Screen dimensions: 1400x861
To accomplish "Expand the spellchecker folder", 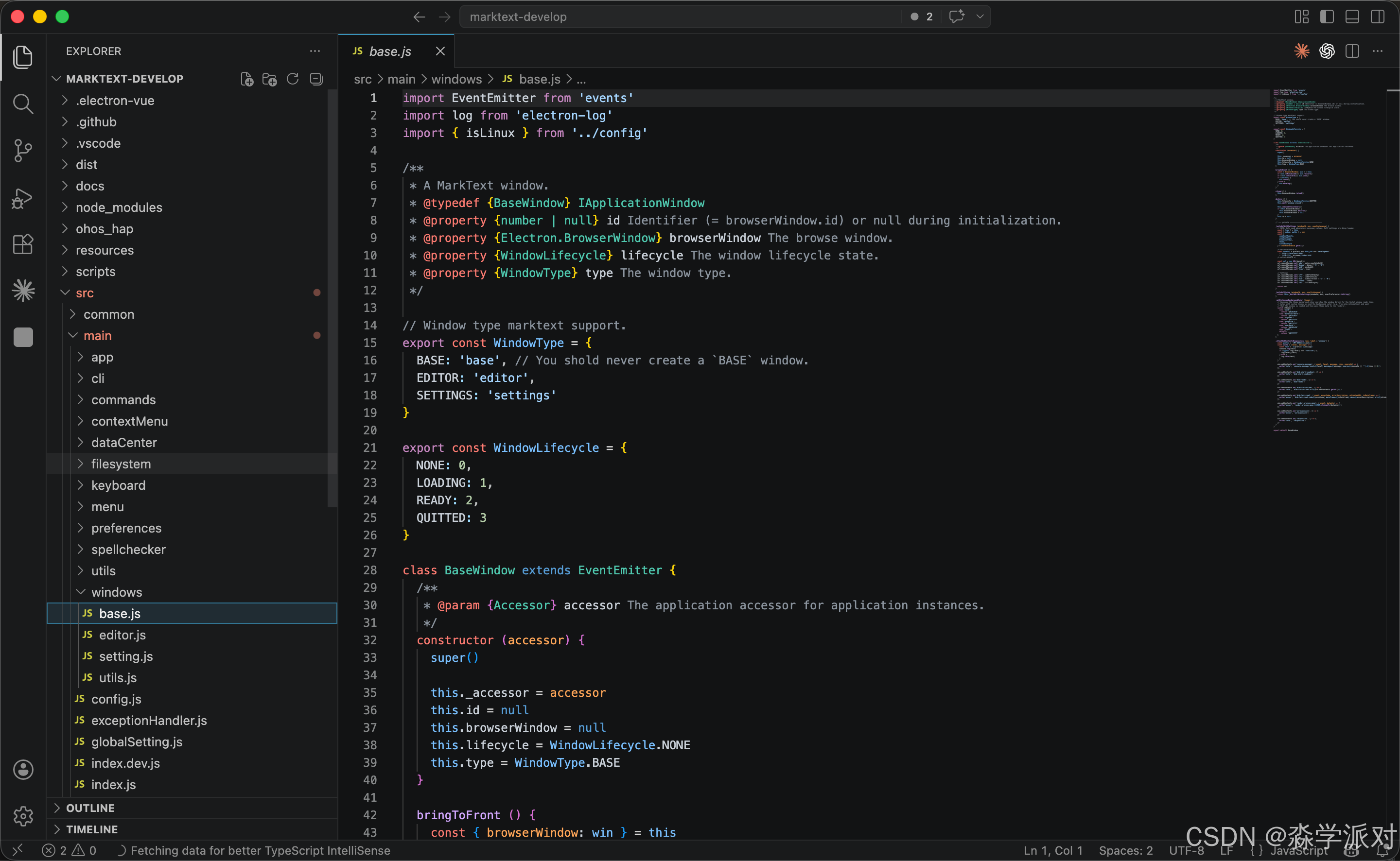I will (x=192, y=549).
